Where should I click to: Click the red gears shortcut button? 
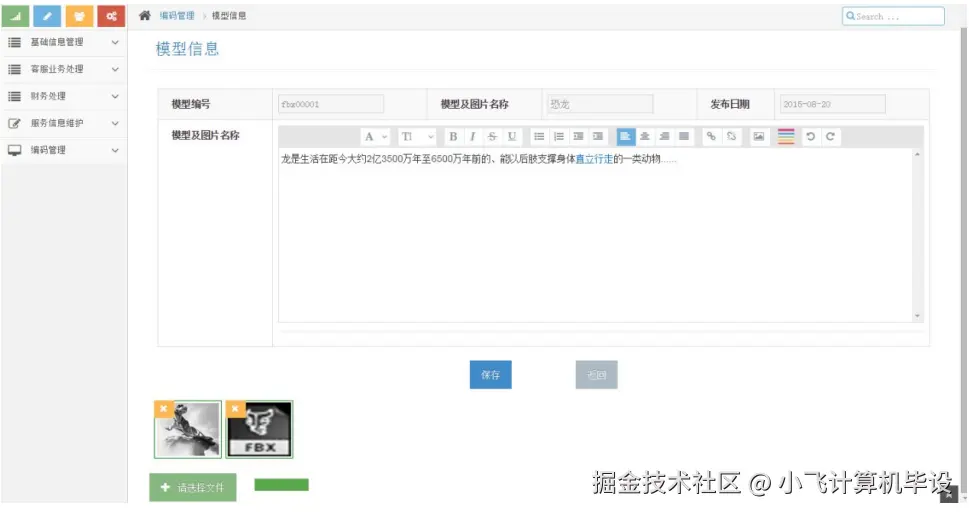click(111, 16)
